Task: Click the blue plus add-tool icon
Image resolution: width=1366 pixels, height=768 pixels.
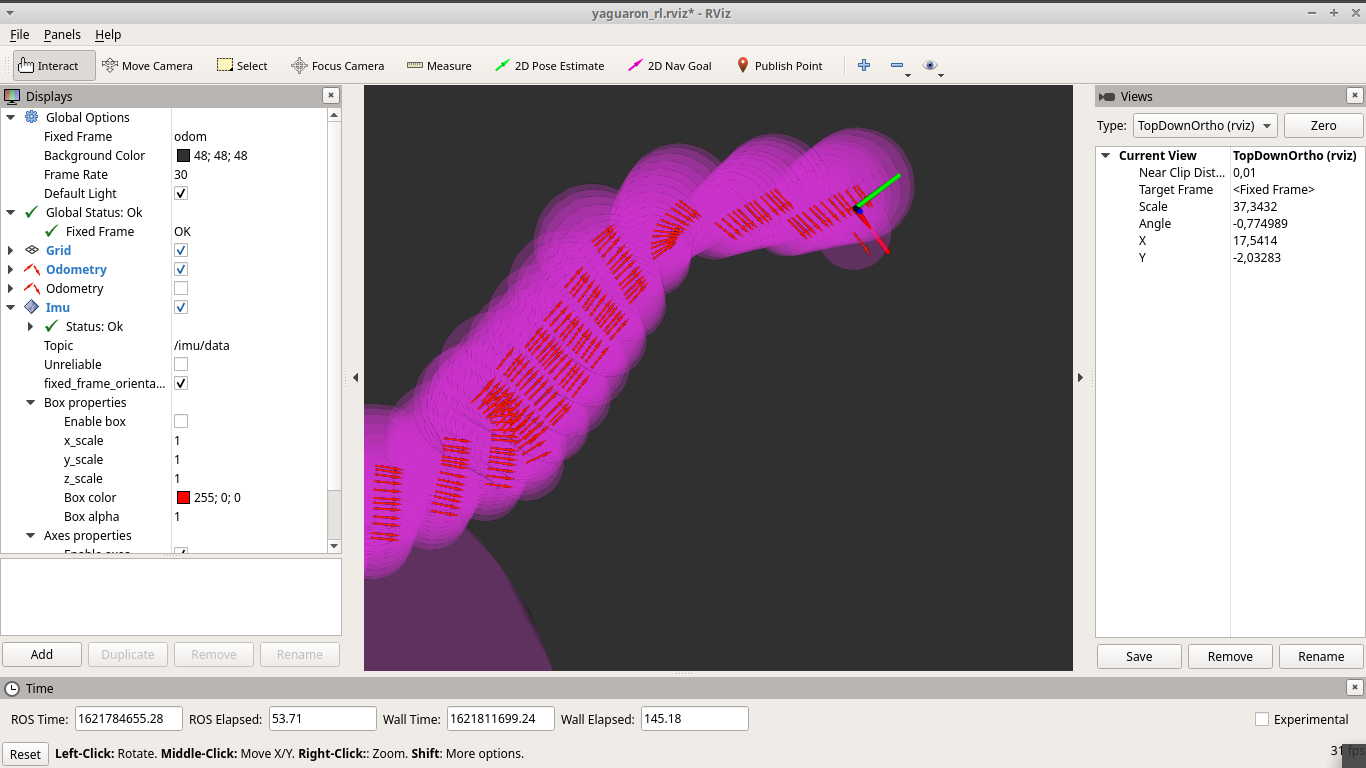Action: click(864, 65)
